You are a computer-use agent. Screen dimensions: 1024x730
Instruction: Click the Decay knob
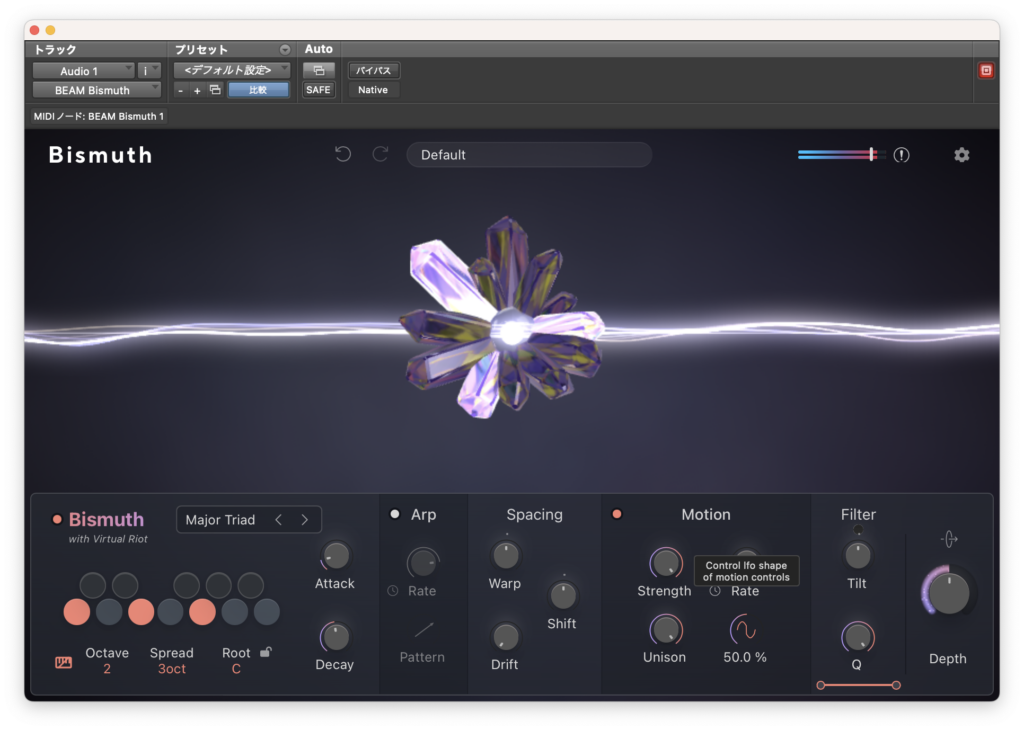[336, 637]
